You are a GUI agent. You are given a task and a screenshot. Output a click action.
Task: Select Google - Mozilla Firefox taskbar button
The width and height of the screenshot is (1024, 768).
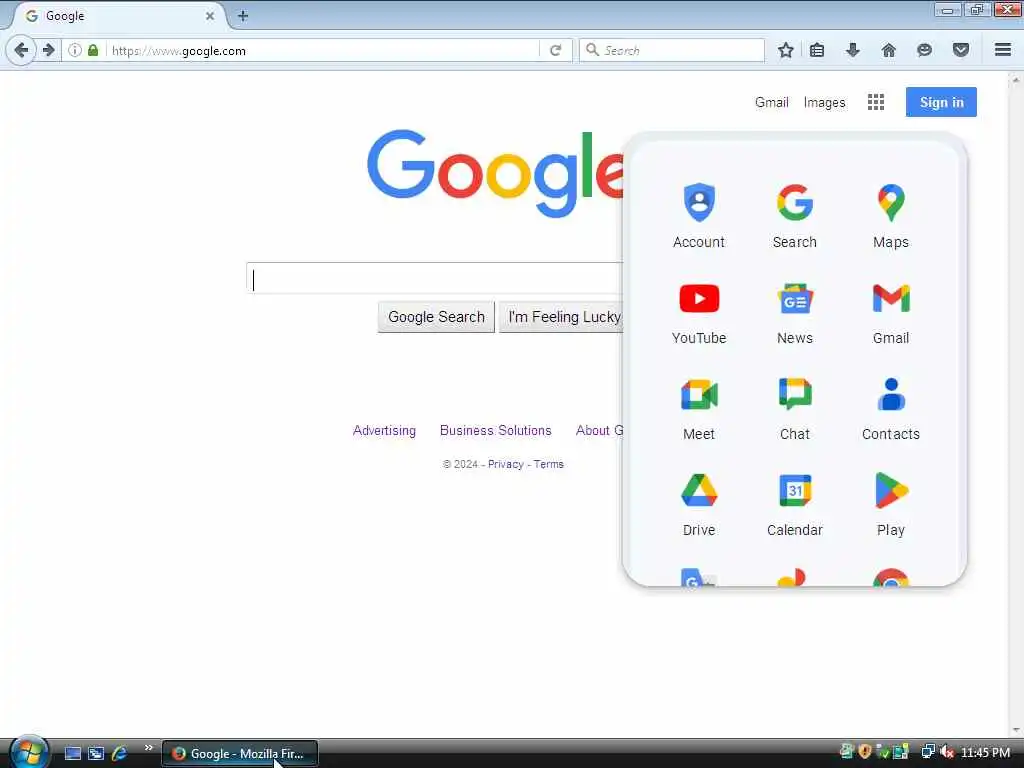point(240,753)
